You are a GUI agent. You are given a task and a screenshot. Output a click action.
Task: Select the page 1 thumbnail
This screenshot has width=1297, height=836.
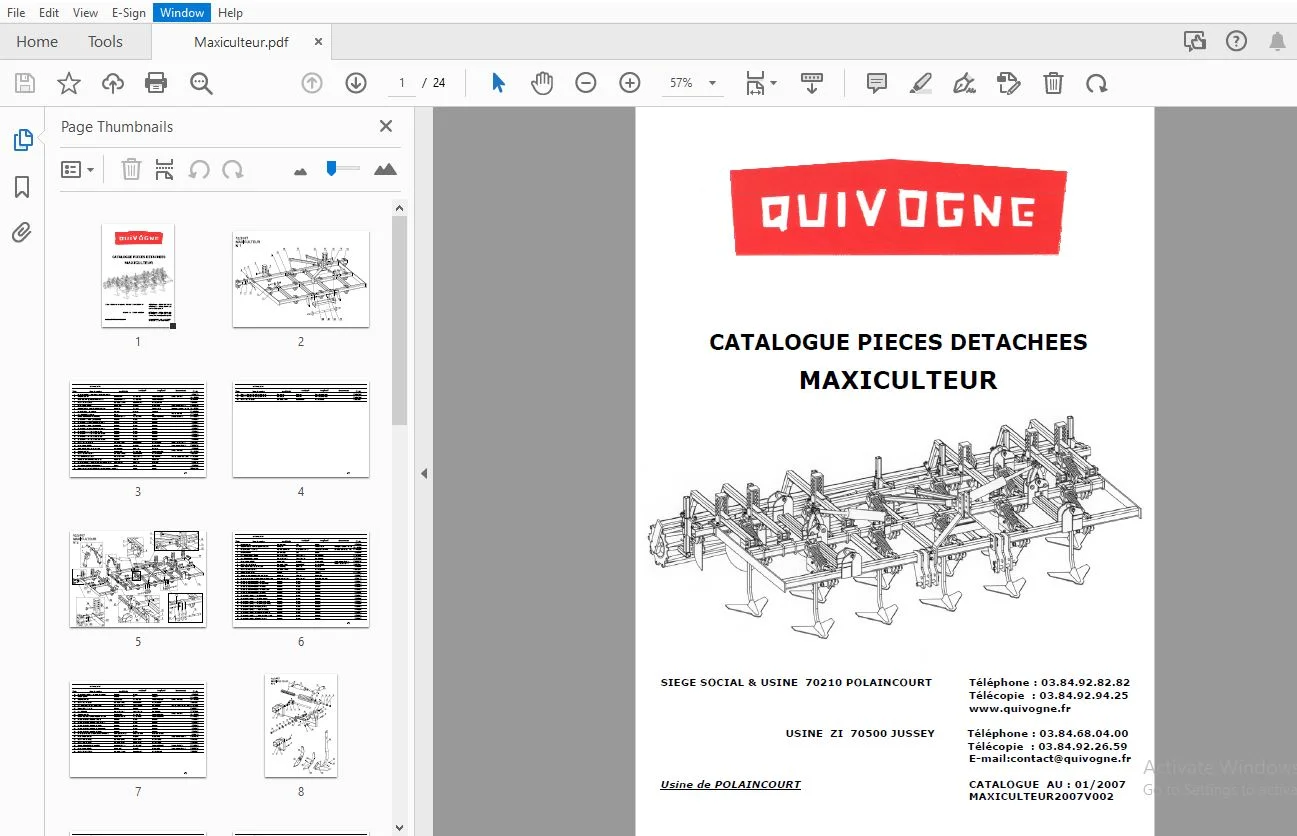[x=138, y=276]
